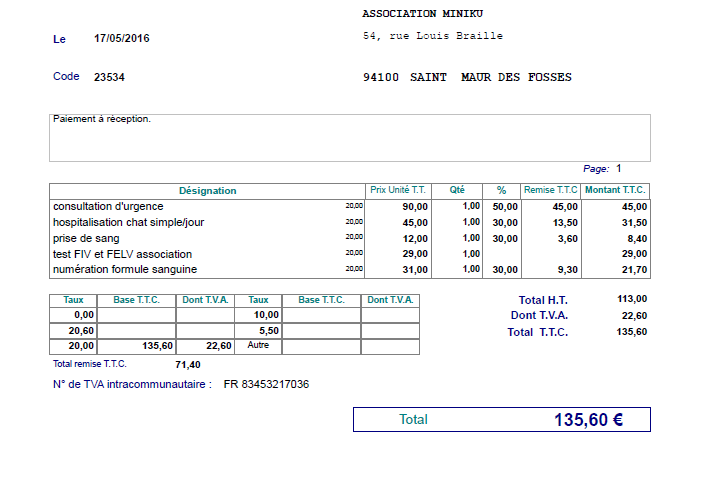The width and height of the screenshot is (720, 480).
Task: Click the Remise T.T.C column header
Action: pos(551,190)
